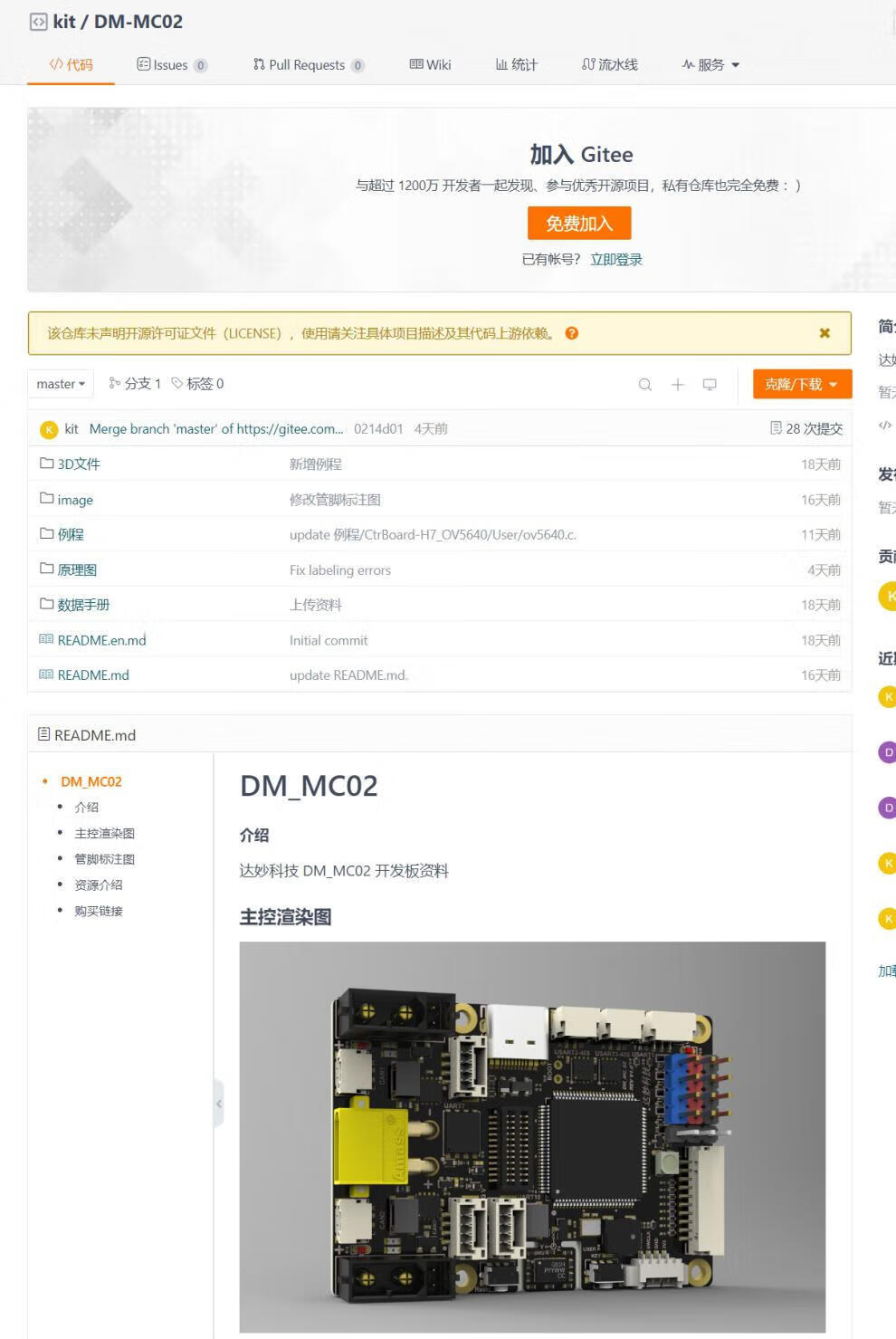Open the README.md file in the list
This screenshot has height=1339, width=896.
pos(93,675)
